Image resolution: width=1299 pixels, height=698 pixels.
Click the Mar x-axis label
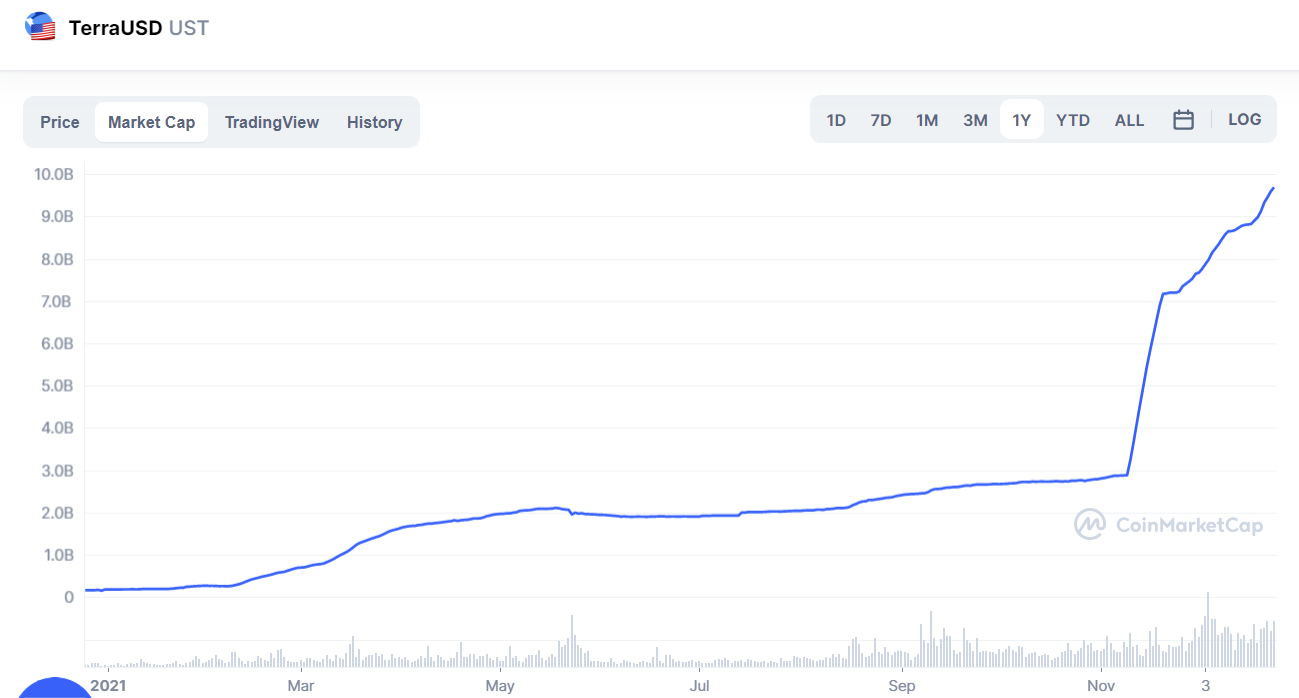coord(301,685)
